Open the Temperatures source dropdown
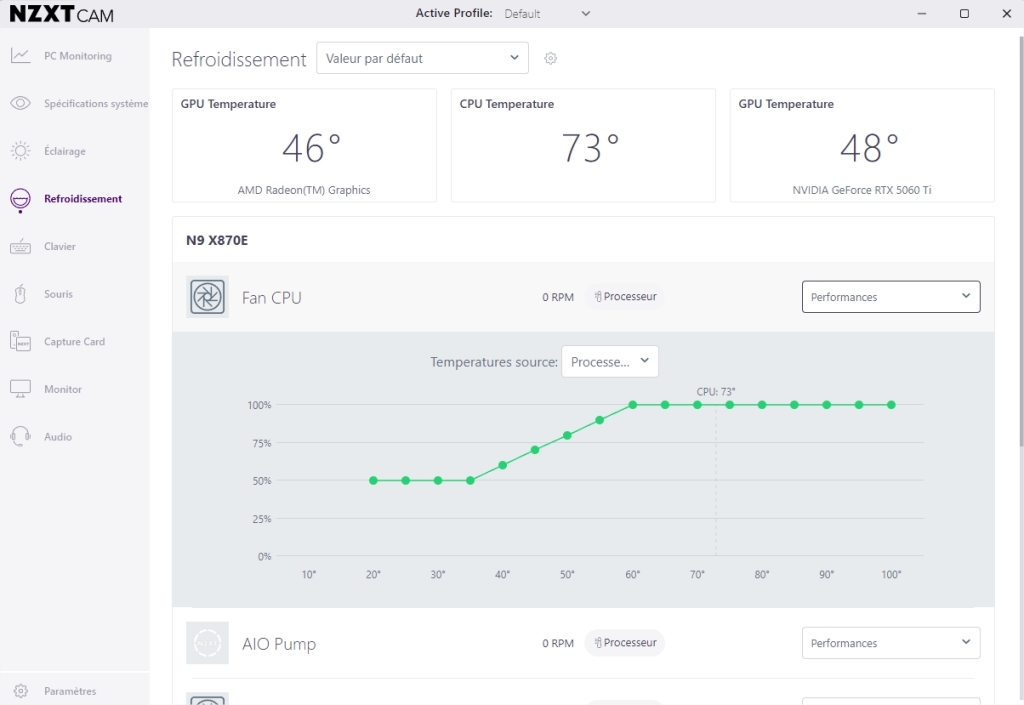The image size is (1024, 705). pos(610,362)
